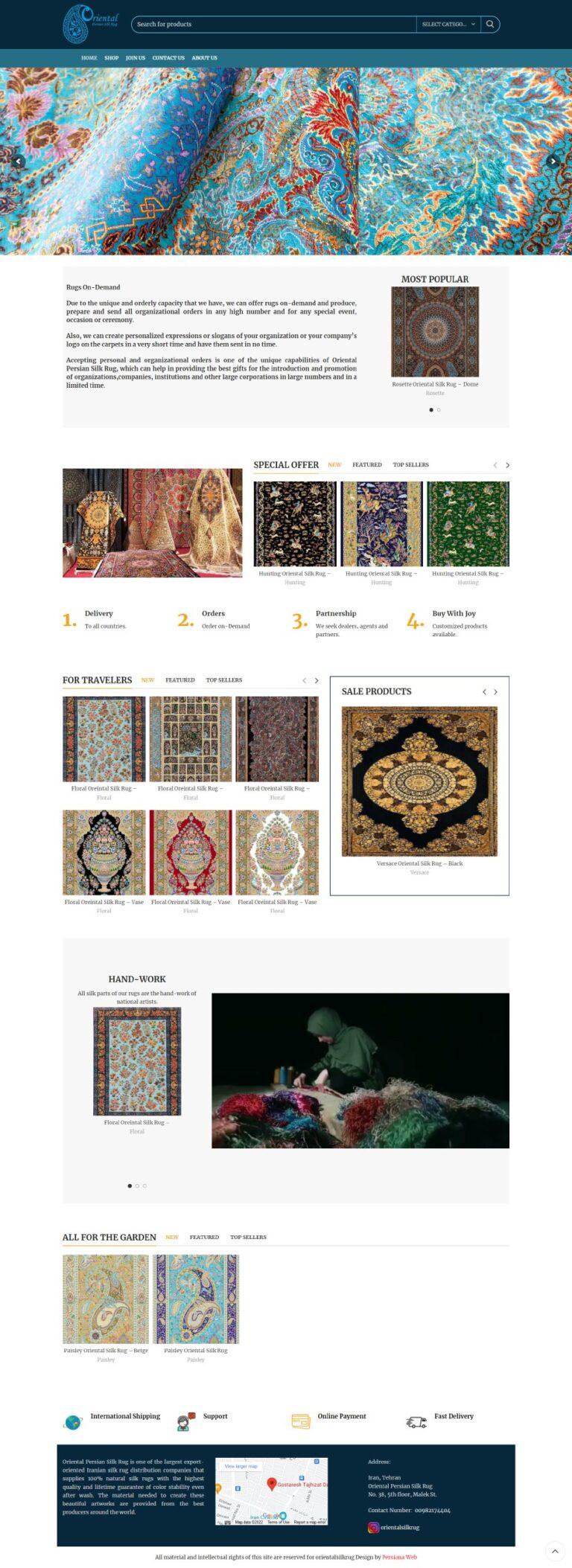Click View larger map link
Image resolution: width=572 pixels, height=1568 pixels.
[x=241, y=1466]
